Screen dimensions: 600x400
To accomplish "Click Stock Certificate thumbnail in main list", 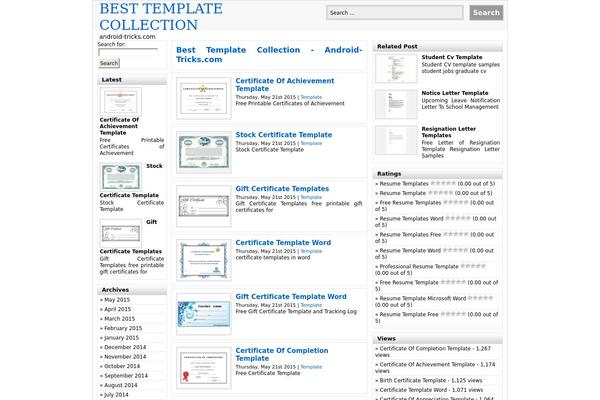I will [x=204, y=152].
